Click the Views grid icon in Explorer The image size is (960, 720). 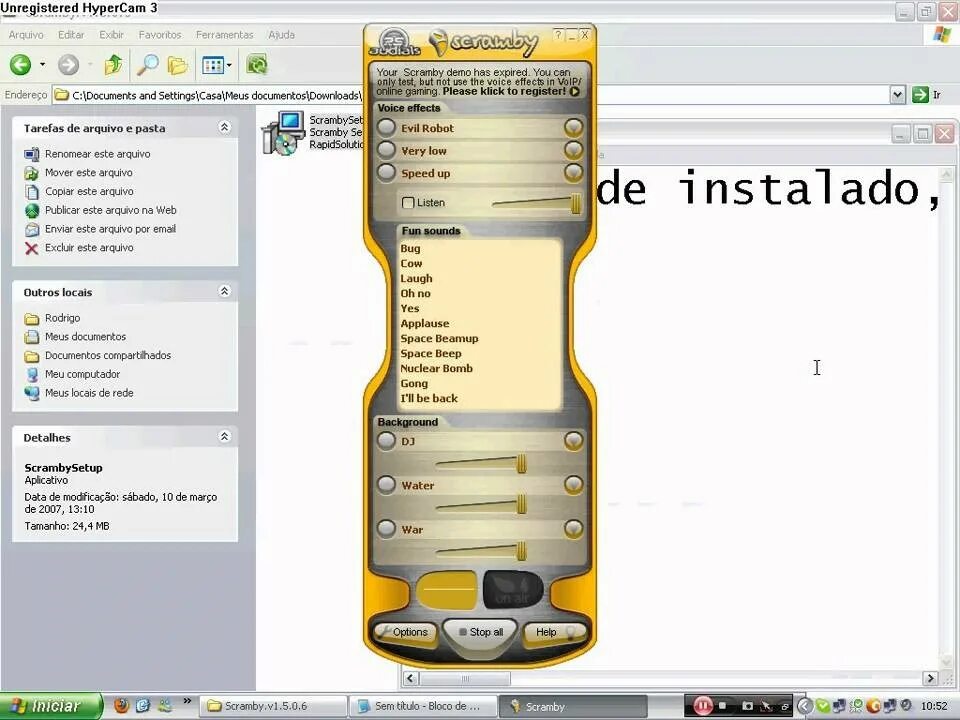(x=212, y=64)
